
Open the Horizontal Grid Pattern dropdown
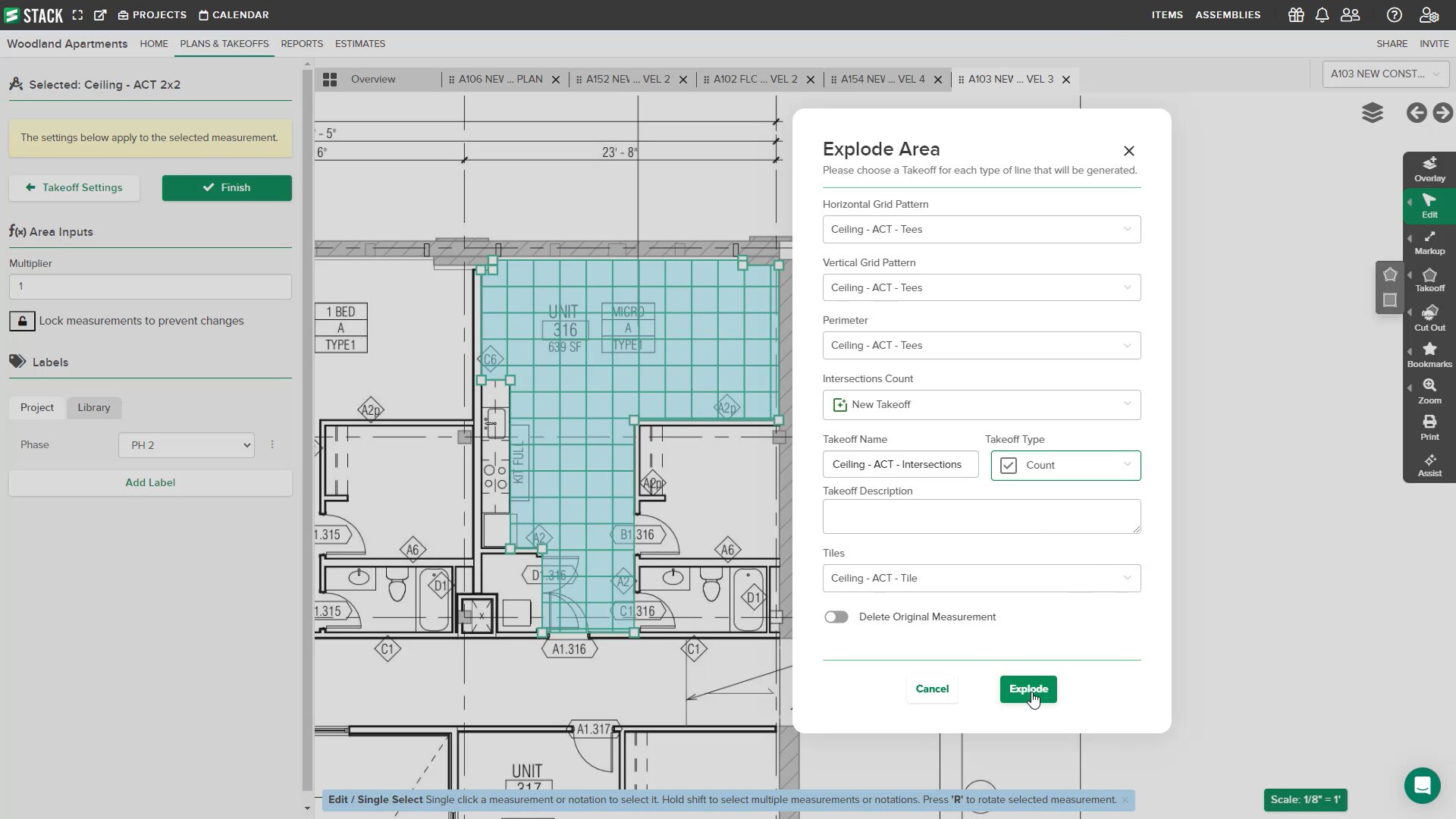981,229
